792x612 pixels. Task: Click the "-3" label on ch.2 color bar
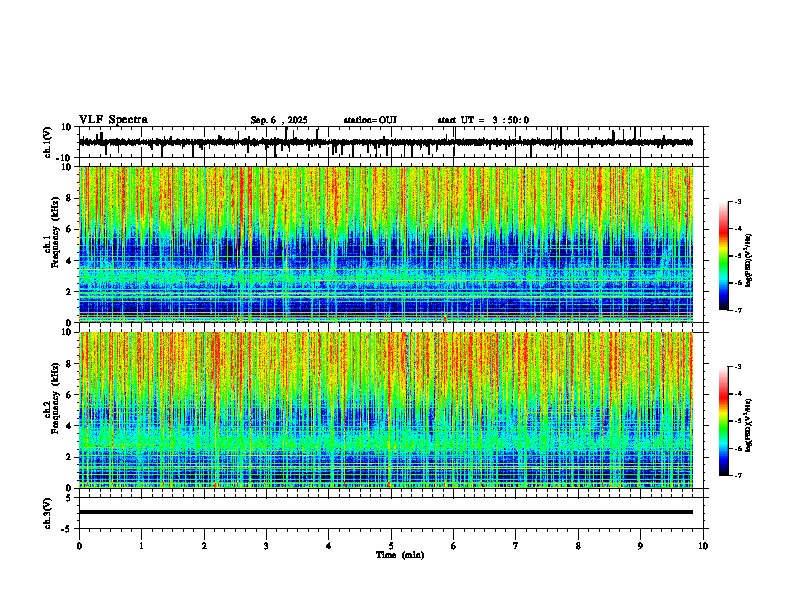click(737, 367)
